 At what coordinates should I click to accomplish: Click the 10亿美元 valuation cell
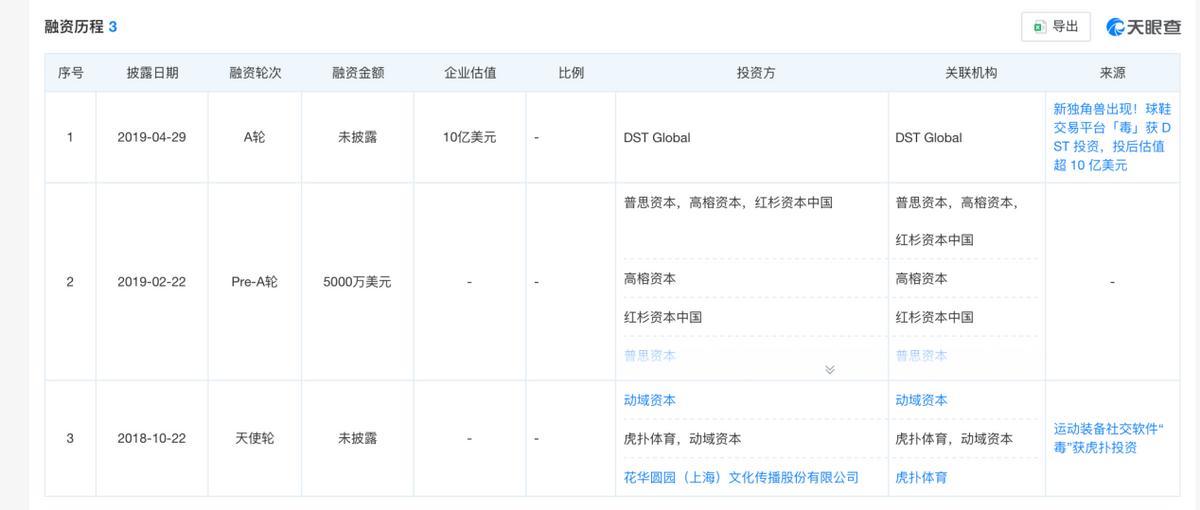470,138
